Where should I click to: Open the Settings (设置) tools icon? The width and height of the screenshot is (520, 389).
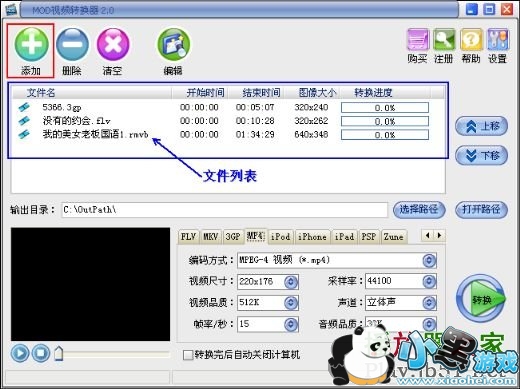pyautogui.click(x=498, y=40)
